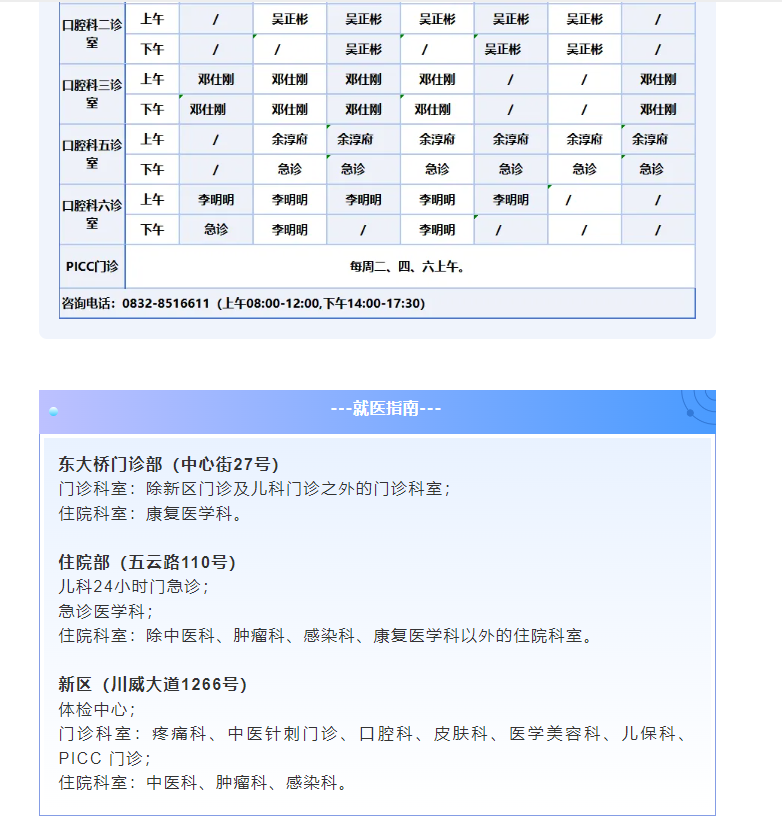Screen dimensions: 782x839
Task: Click the 急诊 cell in 口腔科六诊室 afternoon row
Action: click(216, 230)
